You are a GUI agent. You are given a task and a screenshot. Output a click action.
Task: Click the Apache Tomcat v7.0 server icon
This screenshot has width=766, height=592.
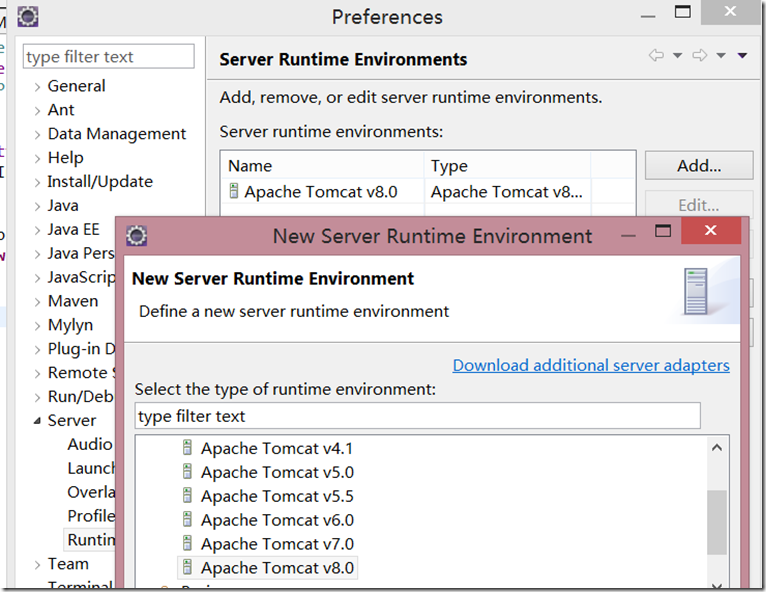pyautogui.click(x=187, y=543)
